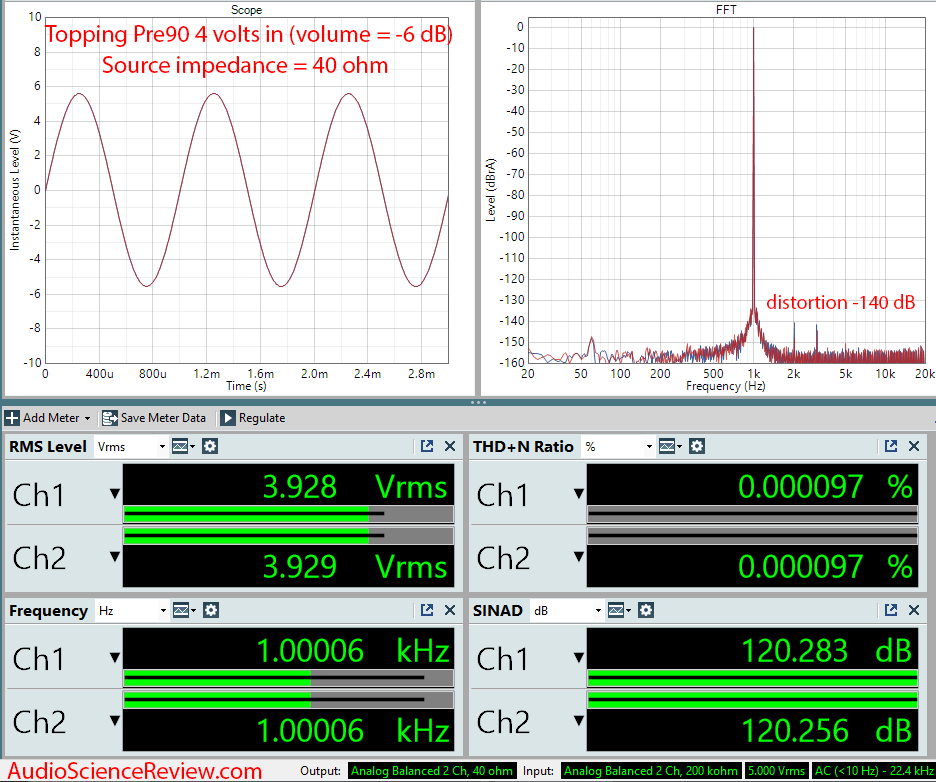Open Frequency unit dropdown (Hz)
936x782 pixels.
click(x=131, y=611)
